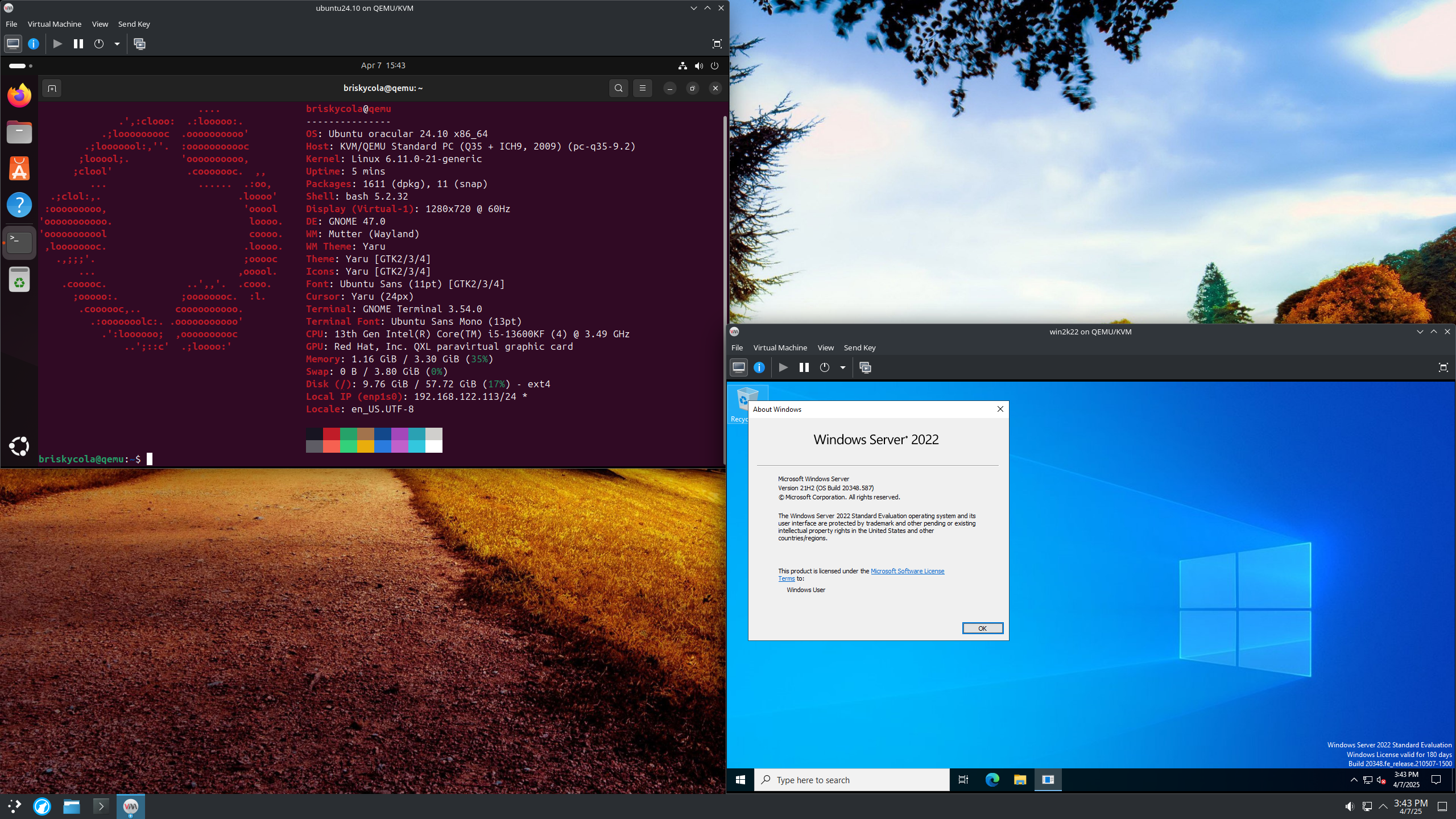Toggle graphical console view in win2k22 window
The image size is (1456, 819).
[x=739, y=367]
